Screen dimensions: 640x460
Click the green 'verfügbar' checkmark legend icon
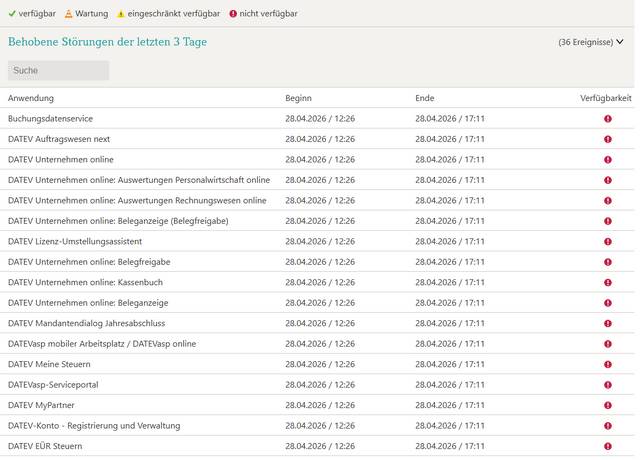(12, 14)
